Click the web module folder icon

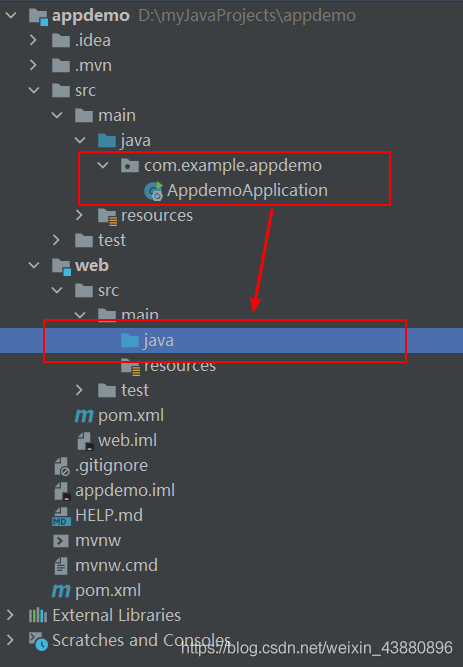coord(61,267)
